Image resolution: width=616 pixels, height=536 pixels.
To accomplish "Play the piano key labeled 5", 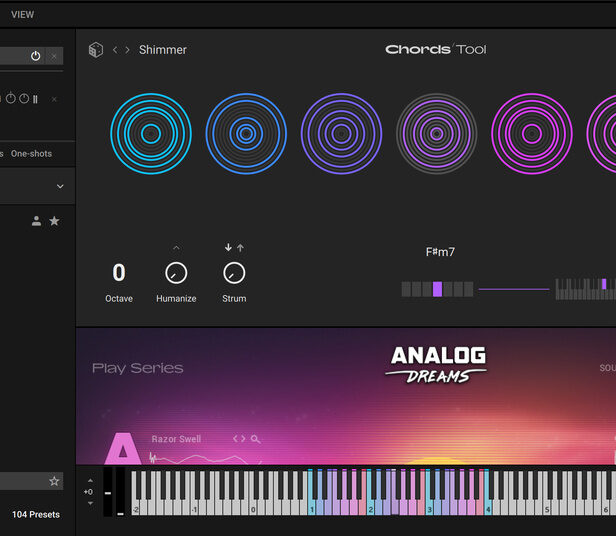I will [547, 506].
